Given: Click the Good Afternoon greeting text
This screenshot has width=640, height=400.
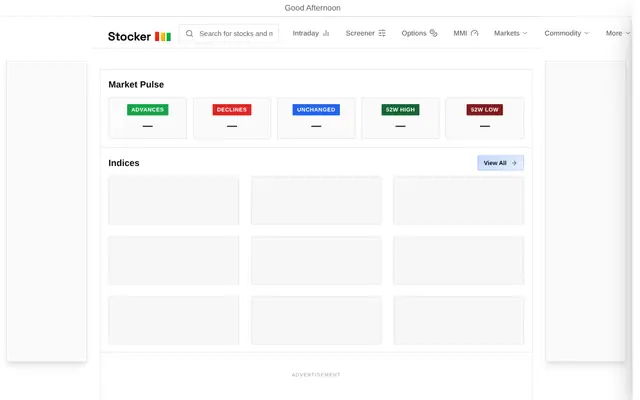Looking at the screenshot, I should (x=313, y=8).
